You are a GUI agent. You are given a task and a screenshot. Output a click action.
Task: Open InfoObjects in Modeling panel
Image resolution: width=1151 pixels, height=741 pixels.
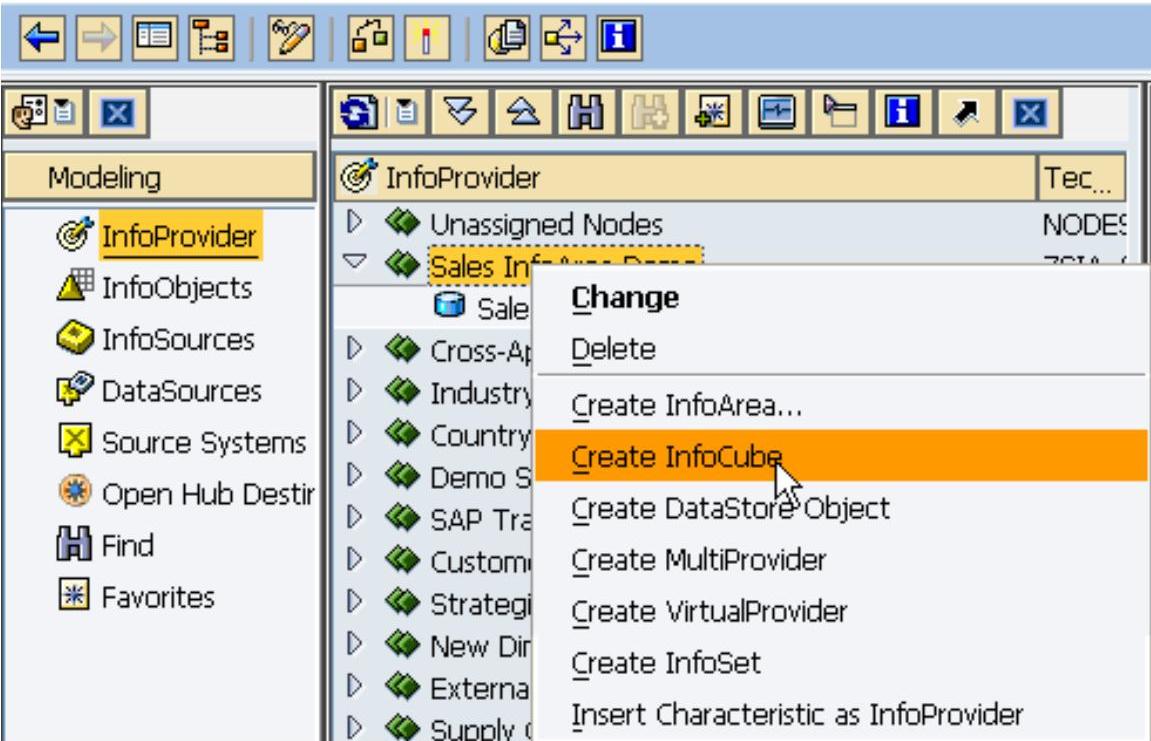pos(177,288)
